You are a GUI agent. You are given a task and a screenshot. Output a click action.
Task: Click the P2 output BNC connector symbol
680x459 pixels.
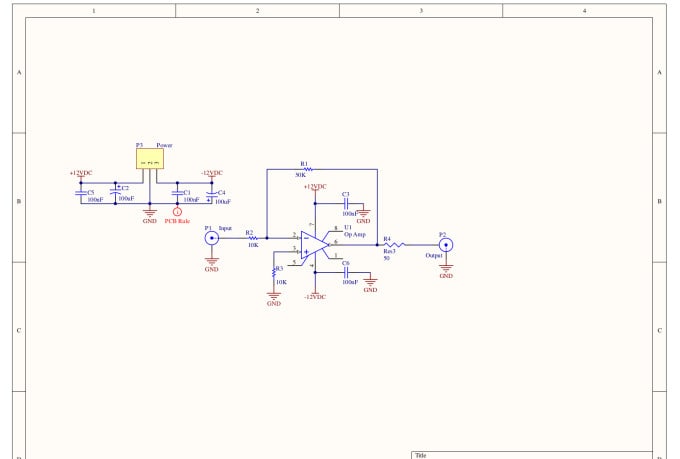click(446, 245)
